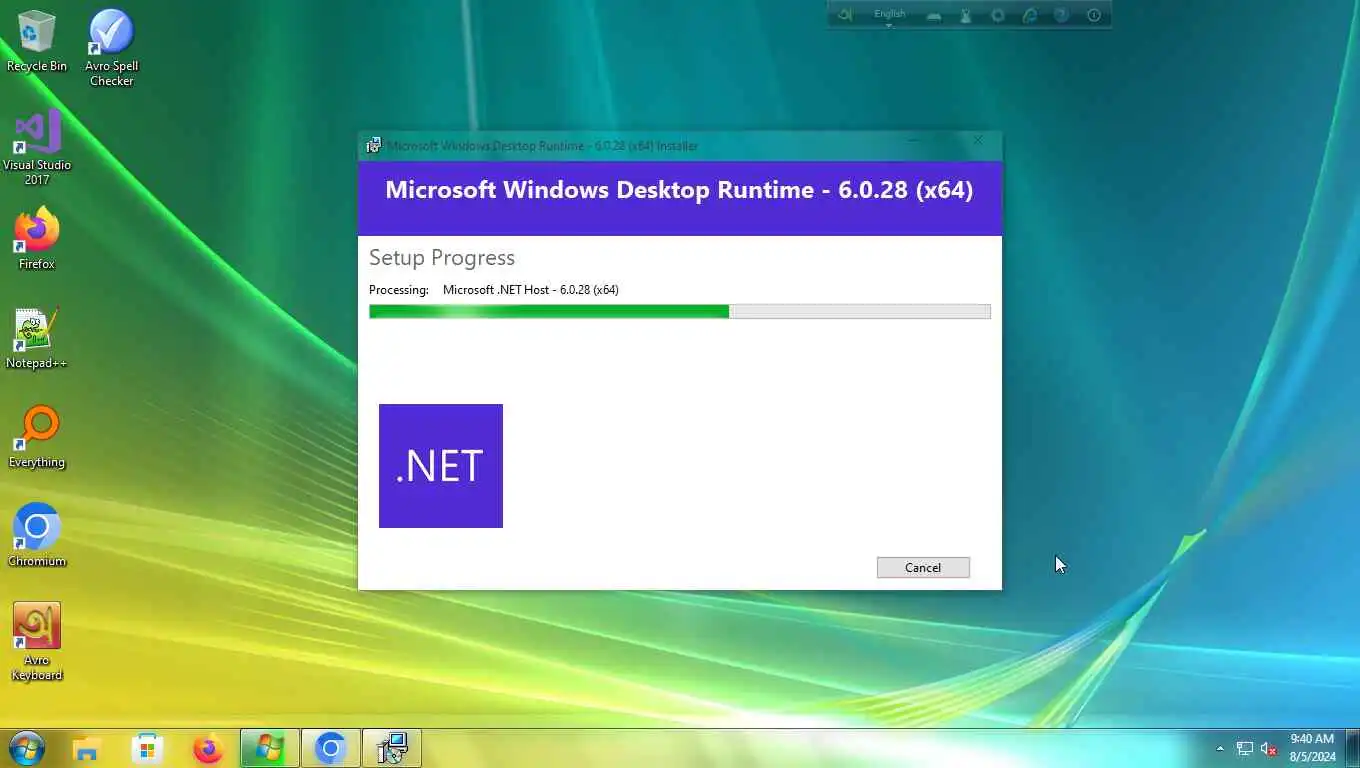Open the Recycle Bin desktop icon
The image size is (1360, 768).
(x=37, y=41)
